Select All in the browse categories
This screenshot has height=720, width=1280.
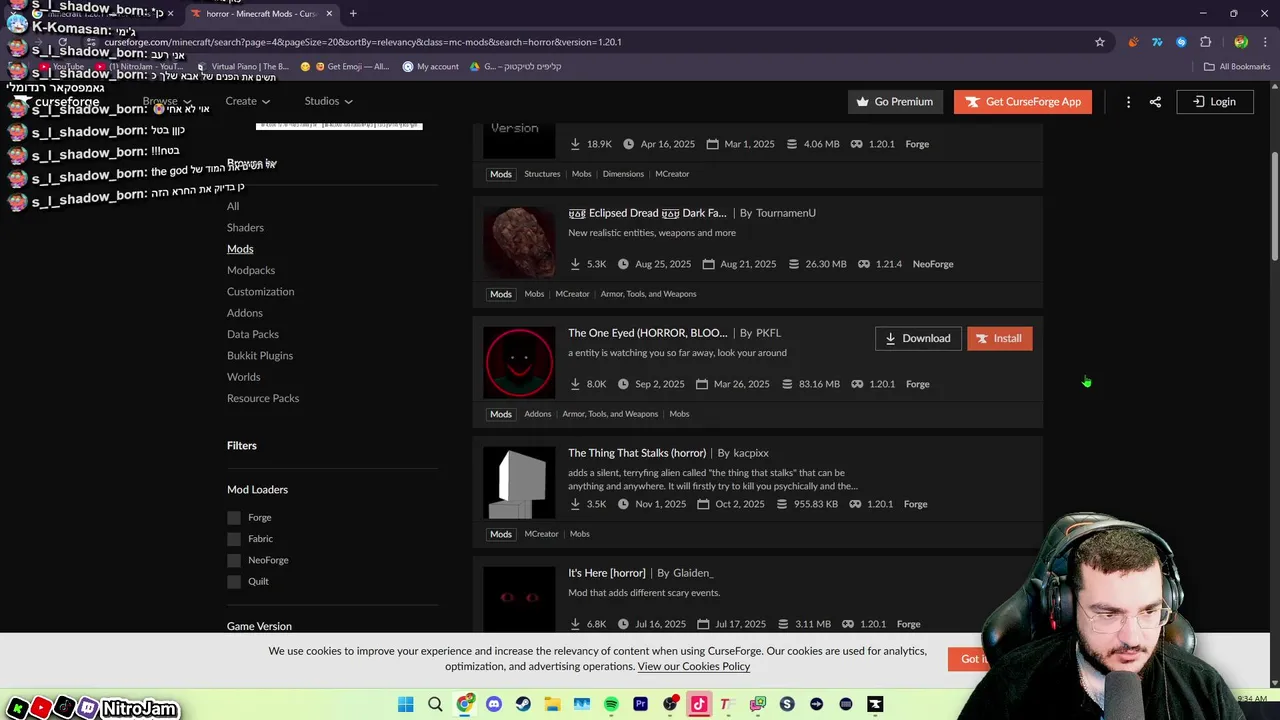233,206
